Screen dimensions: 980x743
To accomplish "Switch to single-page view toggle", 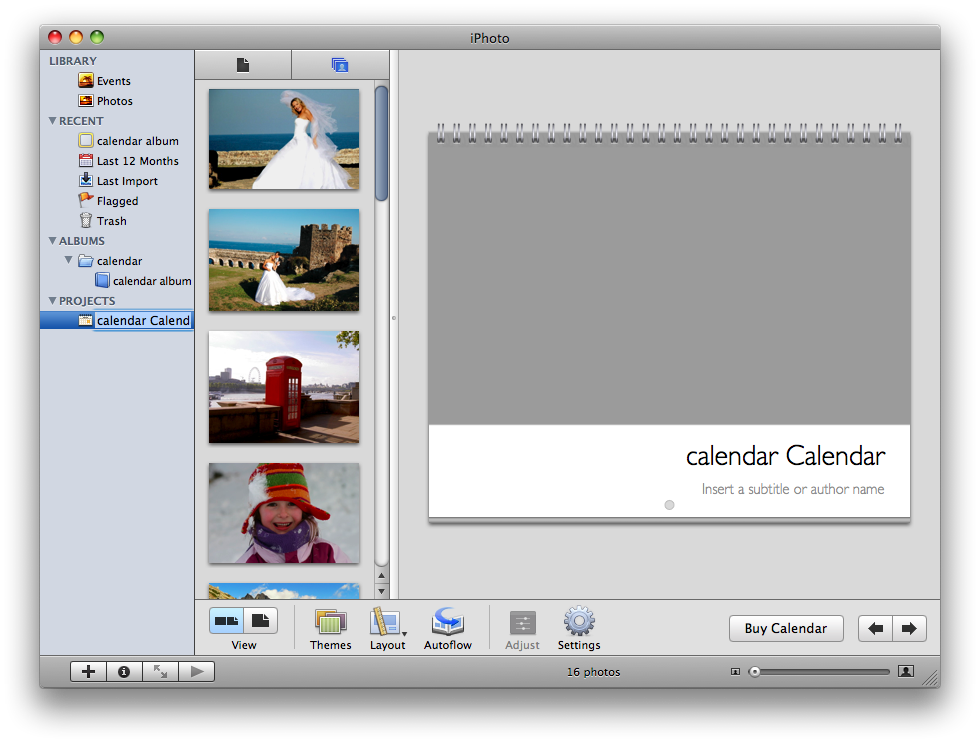I will pos(260,621).
